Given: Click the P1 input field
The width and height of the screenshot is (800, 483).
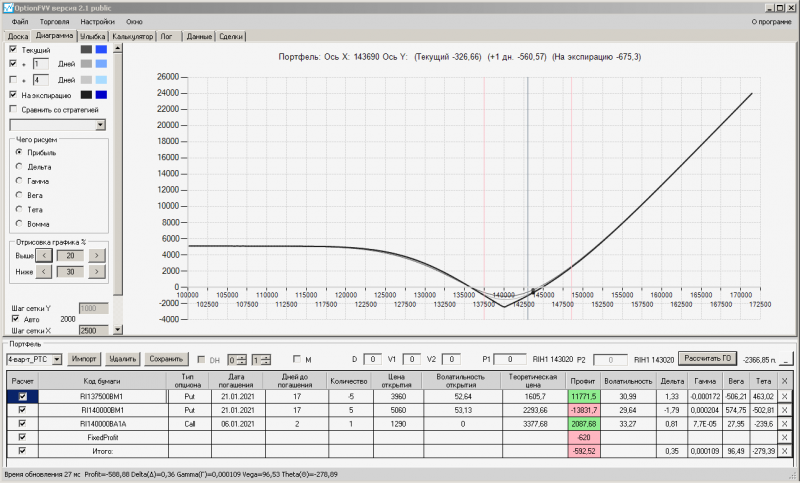Looking at the screenshot, I should [x=510, y=360].
